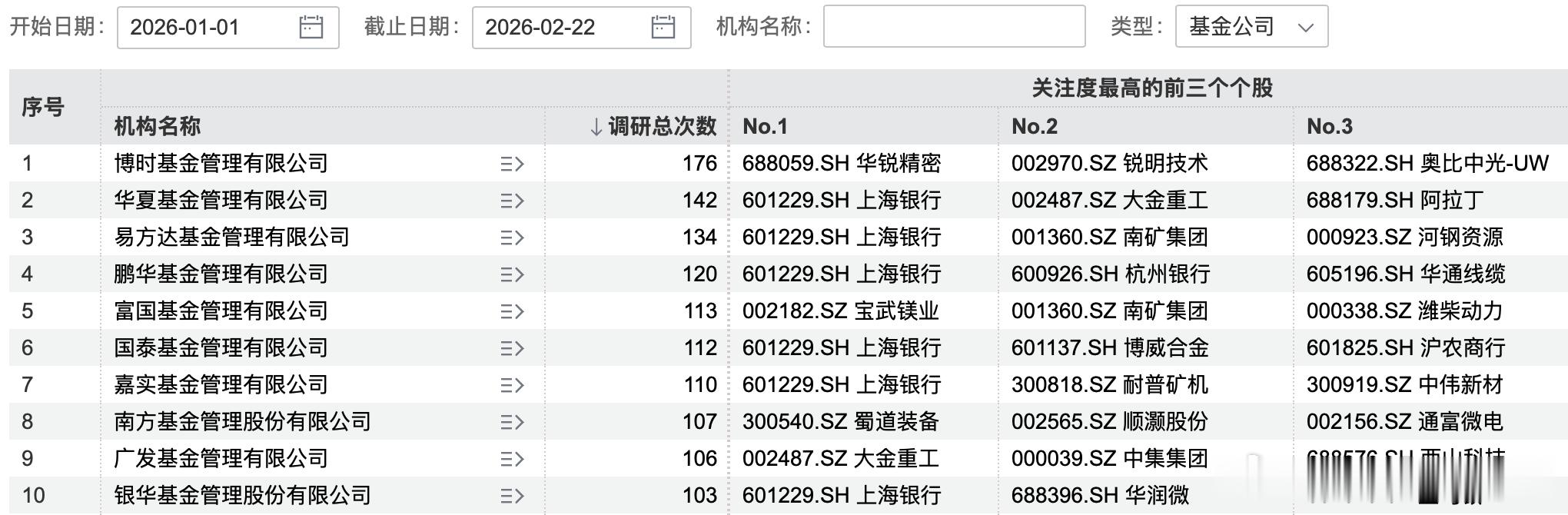The image size is (1568, 515).
Task: Select stock 002182.SZ 宝武镁业
Action: pos(841,311)
